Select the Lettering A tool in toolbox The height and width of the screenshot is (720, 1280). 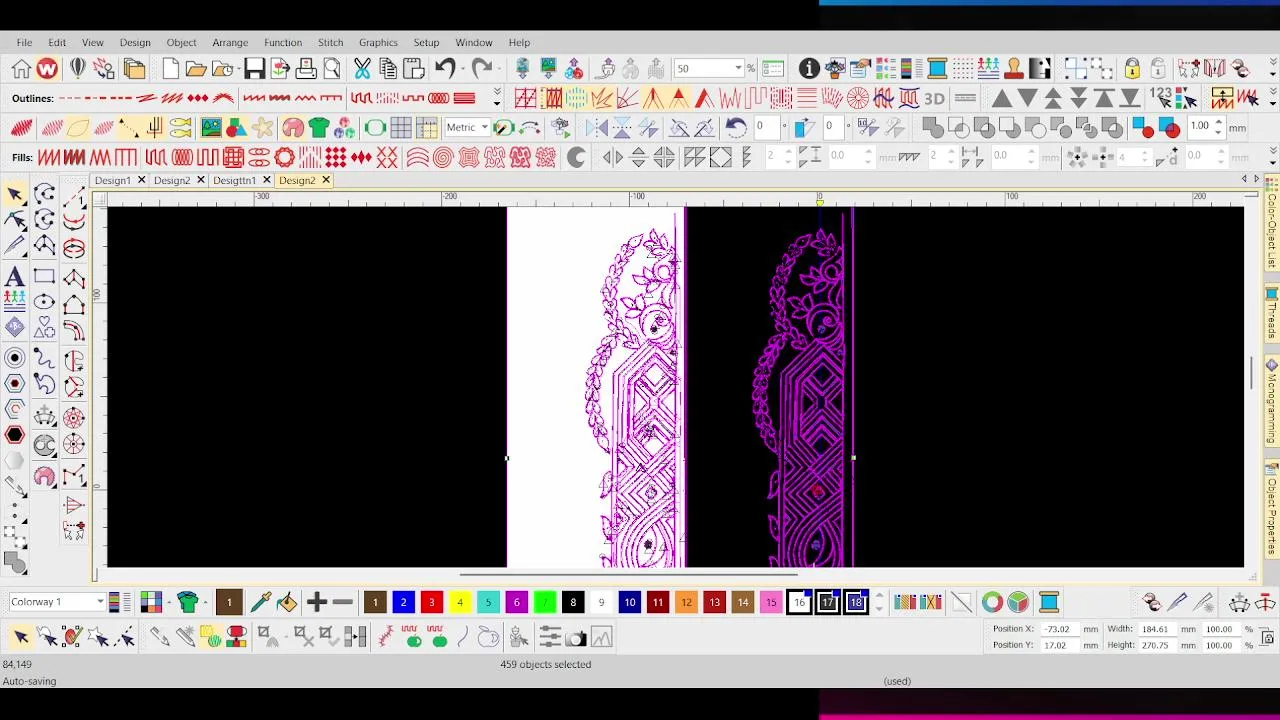(x=15, y=277)
